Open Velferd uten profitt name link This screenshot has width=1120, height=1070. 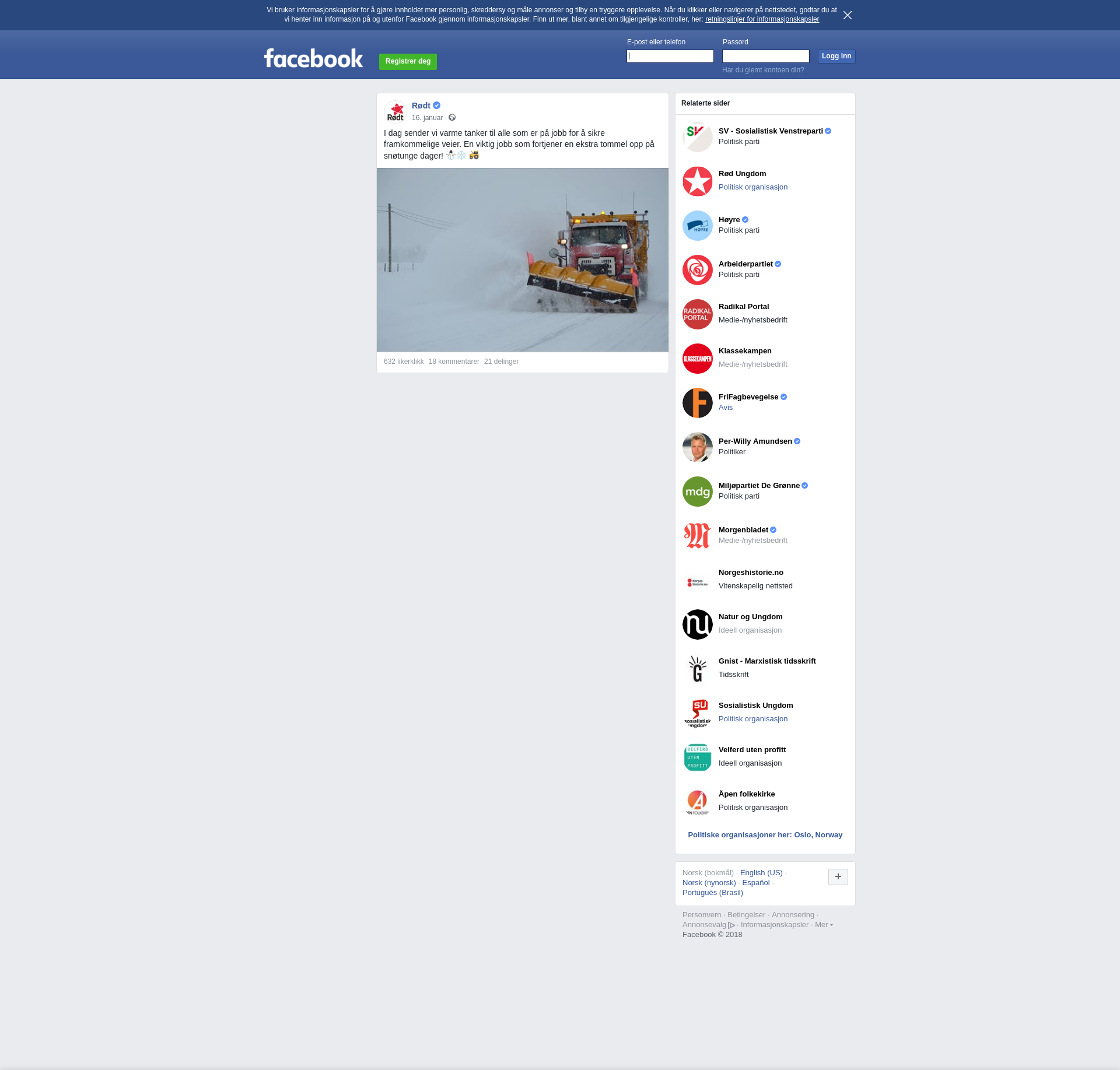[752, 750]
